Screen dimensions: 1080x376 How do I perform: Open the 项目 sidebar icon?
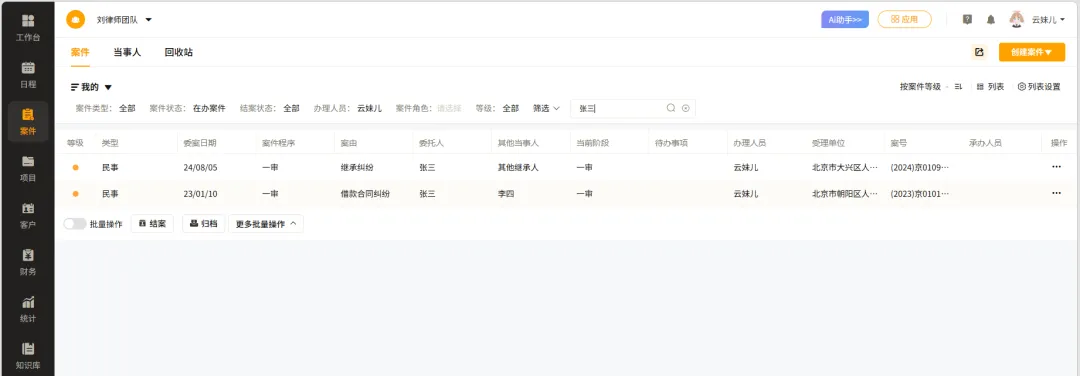click(28, 161)
